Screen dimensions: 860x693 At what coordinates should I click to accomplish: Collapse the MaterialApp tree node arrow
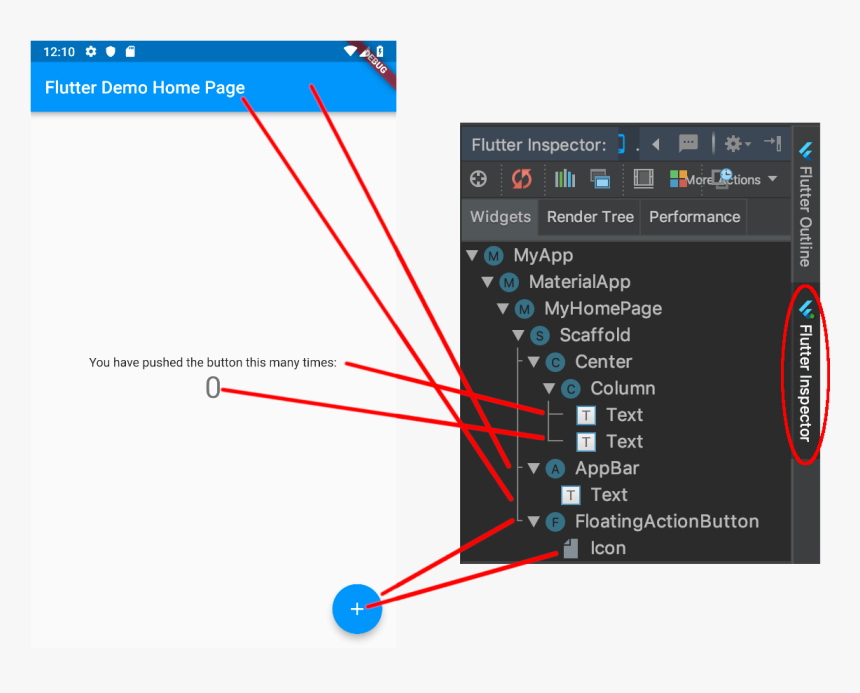(487, 282)
